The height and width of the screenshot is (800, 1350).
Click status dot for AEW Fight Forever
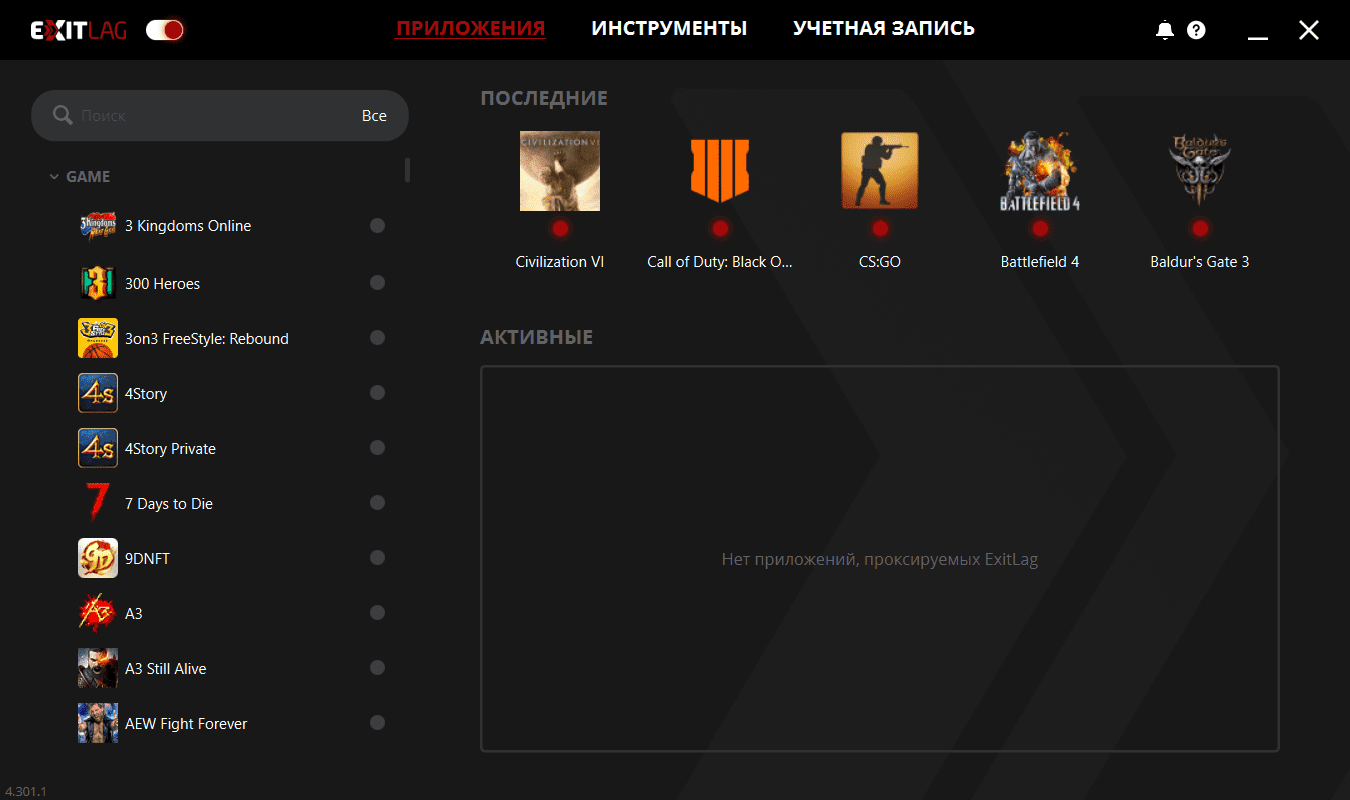coord(377,723)
